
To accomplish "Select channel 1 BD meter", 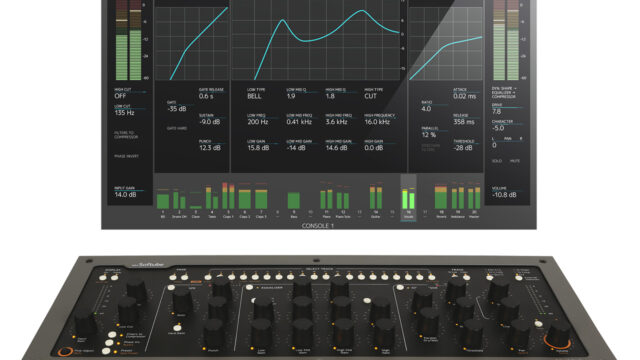I will click(x=163, y=201).
